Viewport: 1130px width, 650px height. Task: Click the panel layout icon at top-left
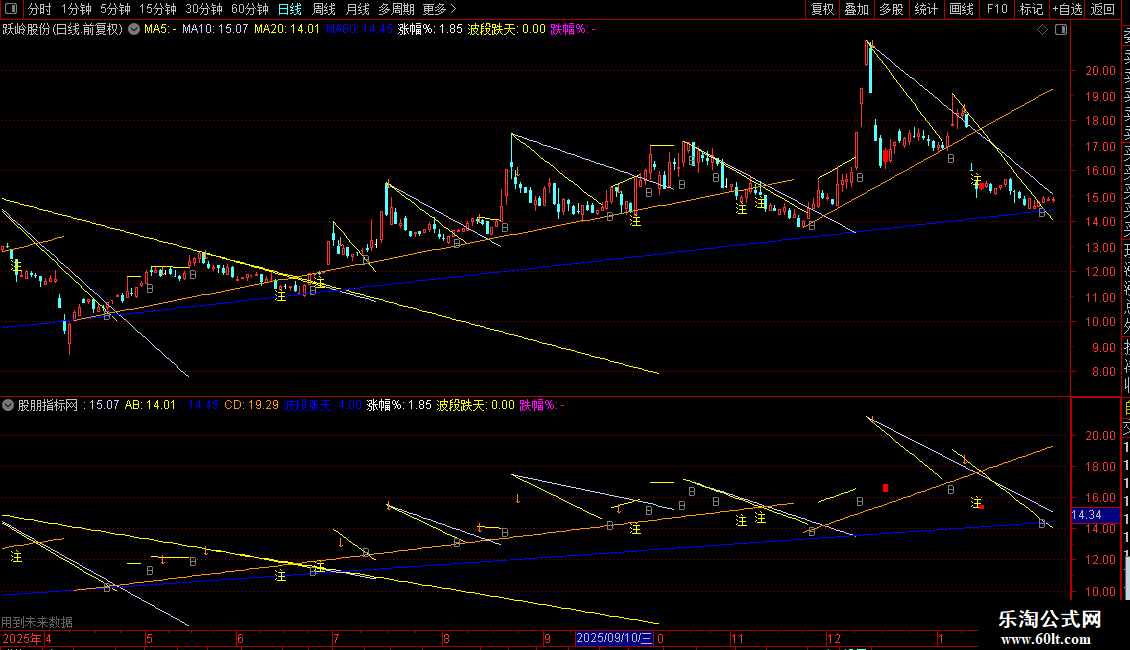tap(12, 9)
